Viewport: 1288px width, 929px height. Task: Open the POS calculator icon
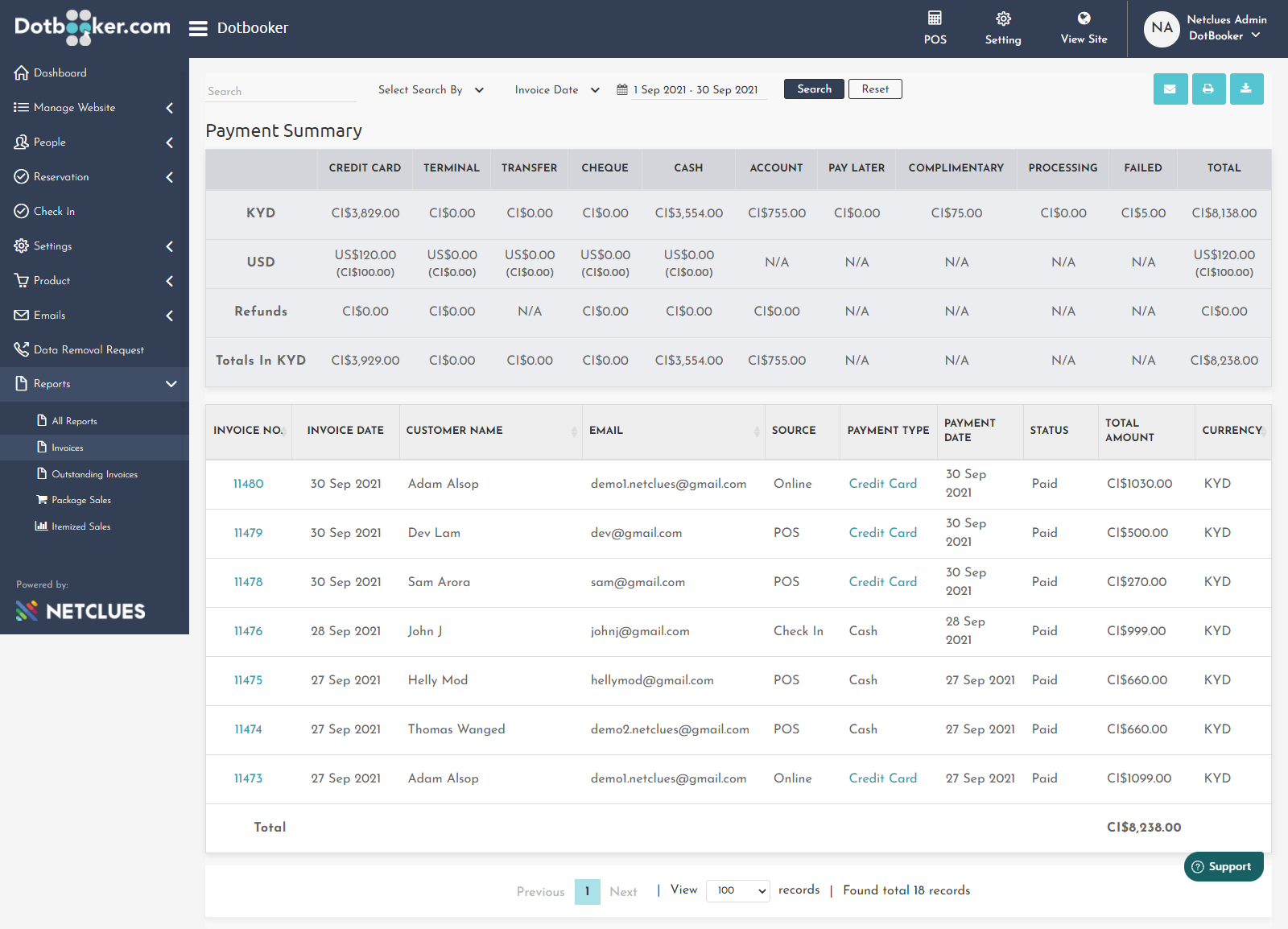(935, 19)
